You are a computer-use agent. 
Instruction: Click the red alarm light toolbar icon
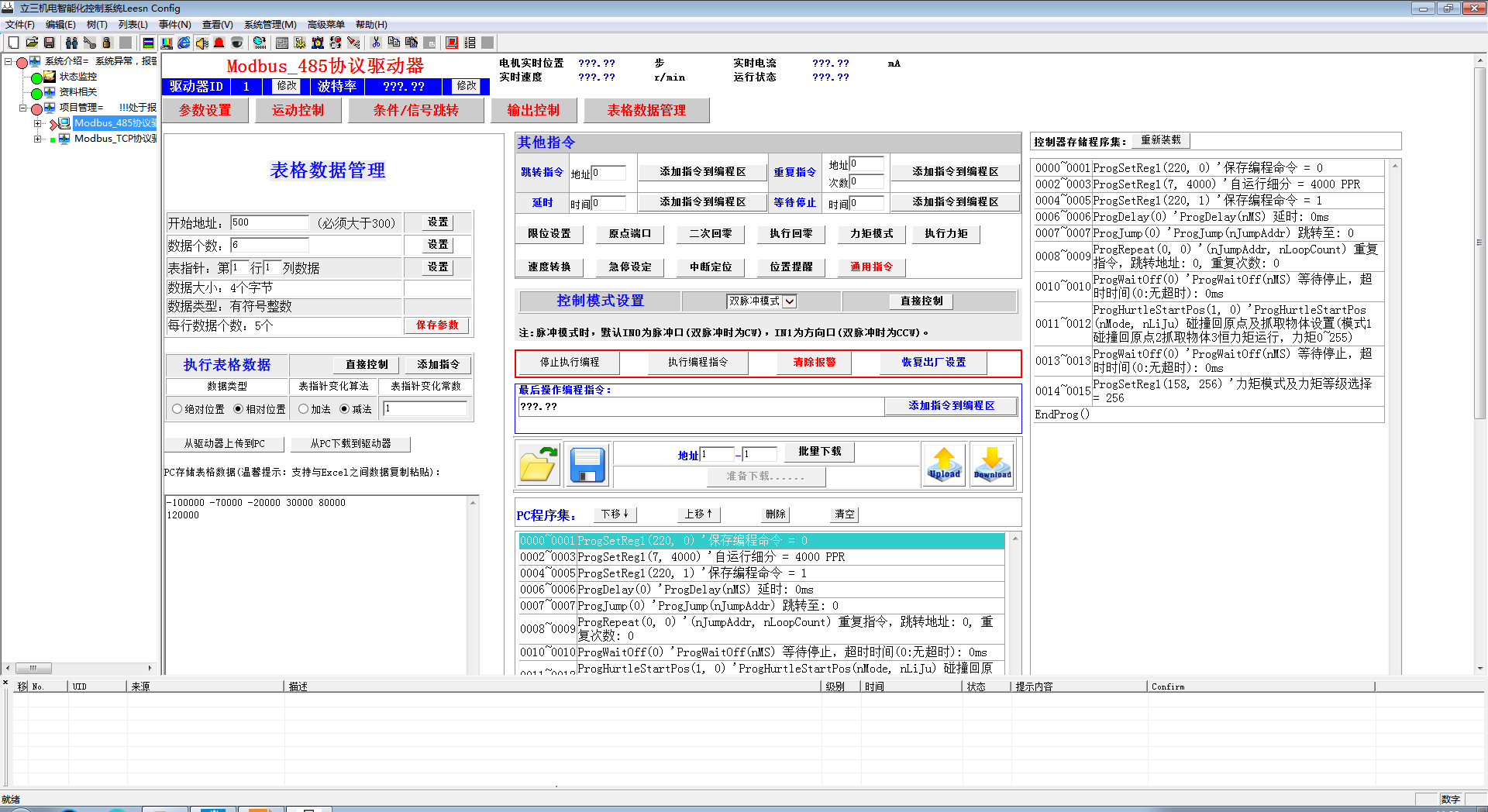click(219, 43)
